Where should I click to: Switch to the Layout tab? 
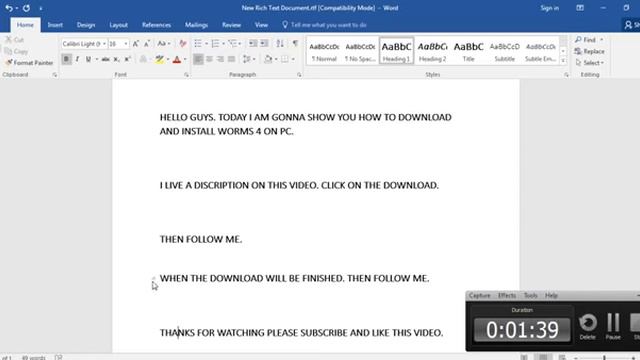pyautogui.click(x=118, y=25)
